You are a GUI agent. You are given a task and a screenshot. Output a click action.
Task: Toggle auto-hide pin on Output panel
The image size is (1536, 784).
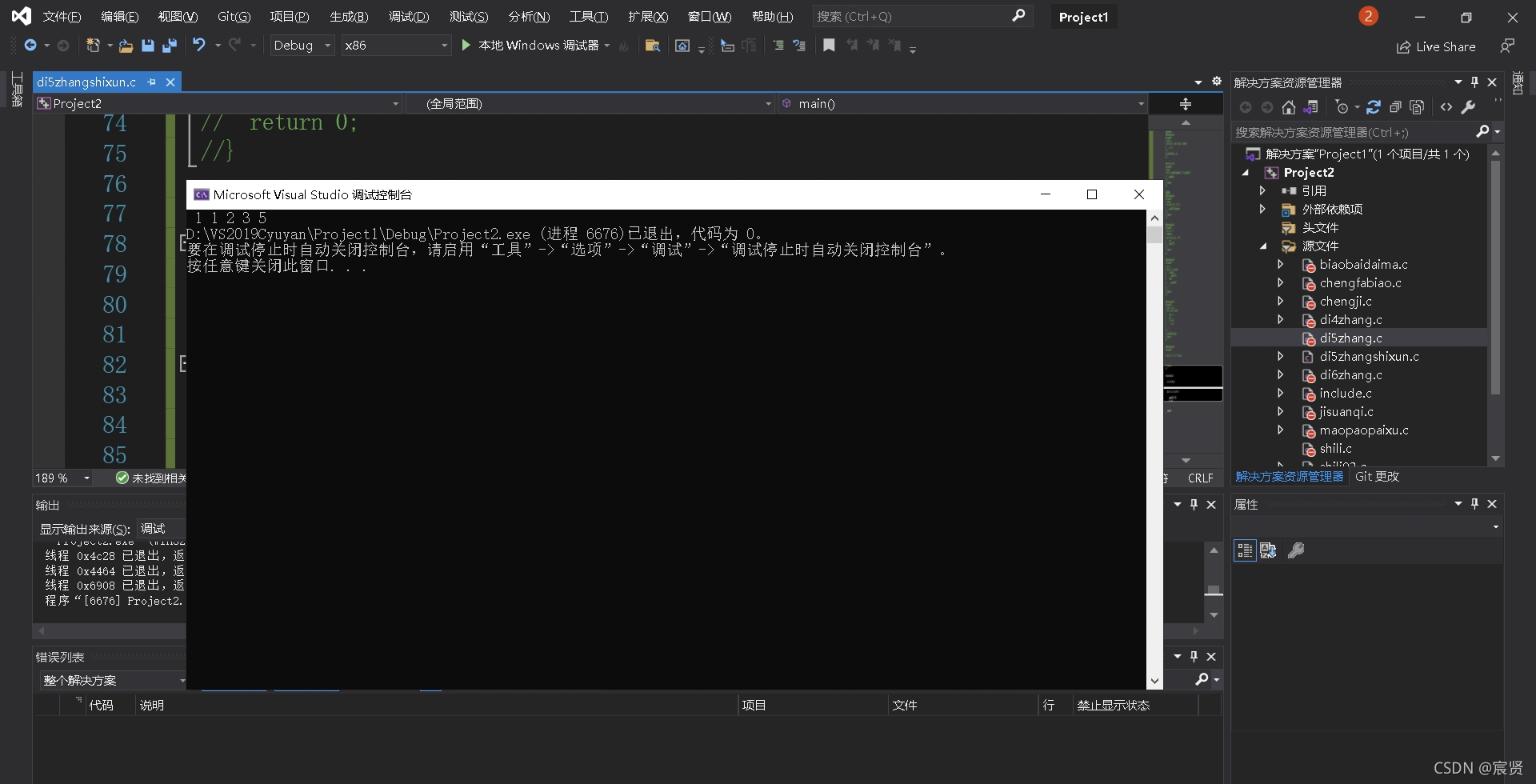click(x=1194, y=505)
